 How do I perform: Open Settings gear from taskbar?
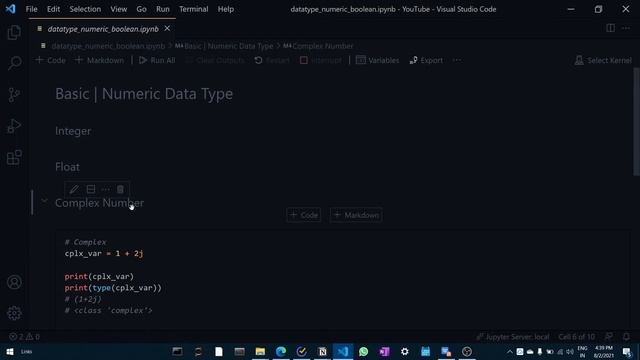click(404, 351)
